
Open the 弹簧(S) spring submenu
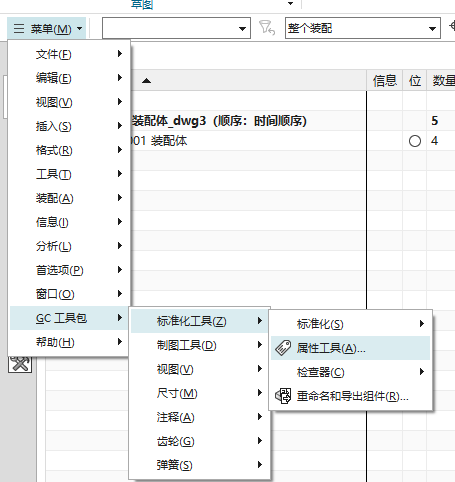pyautogui.click(x=199, y=465)
